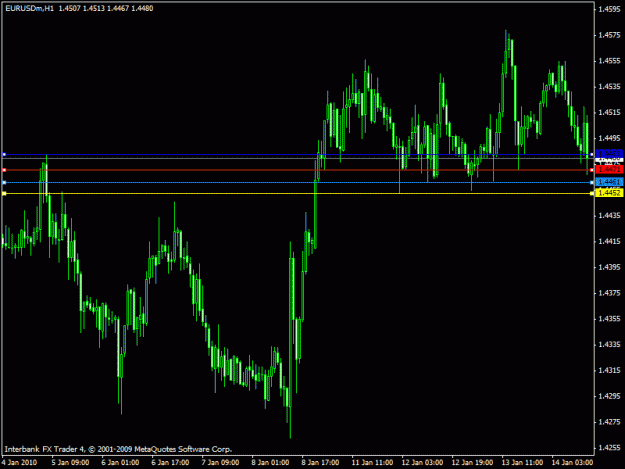Image resolution: width=625 pixels, height=469 pixels.
Task: Select the light blue line's right-end handle
Action: pyautogui.click(x=592, y=182)
